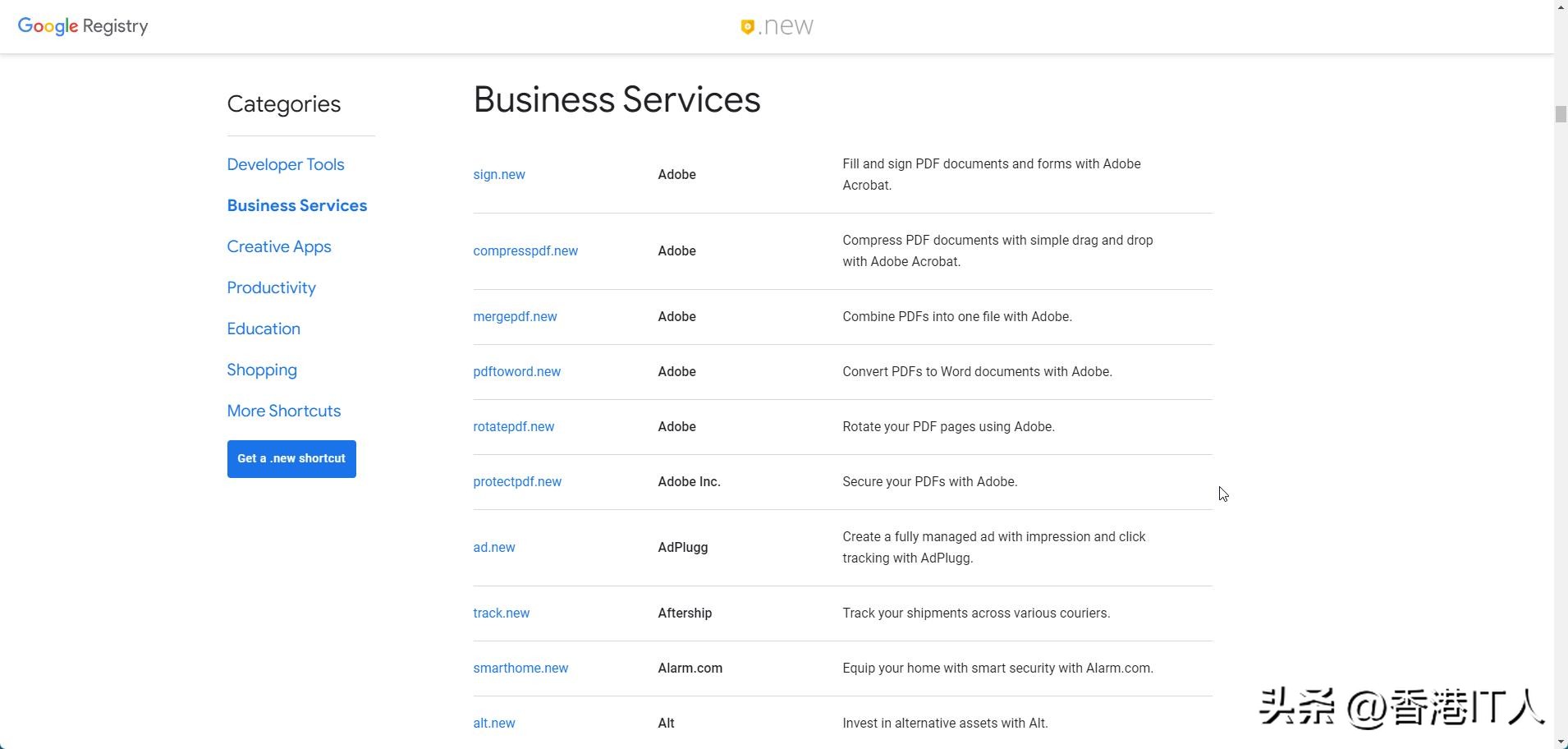This screenshot has height=749, width=1568.
Task: Open the Google Registry logo link
Action: [83, 26]
